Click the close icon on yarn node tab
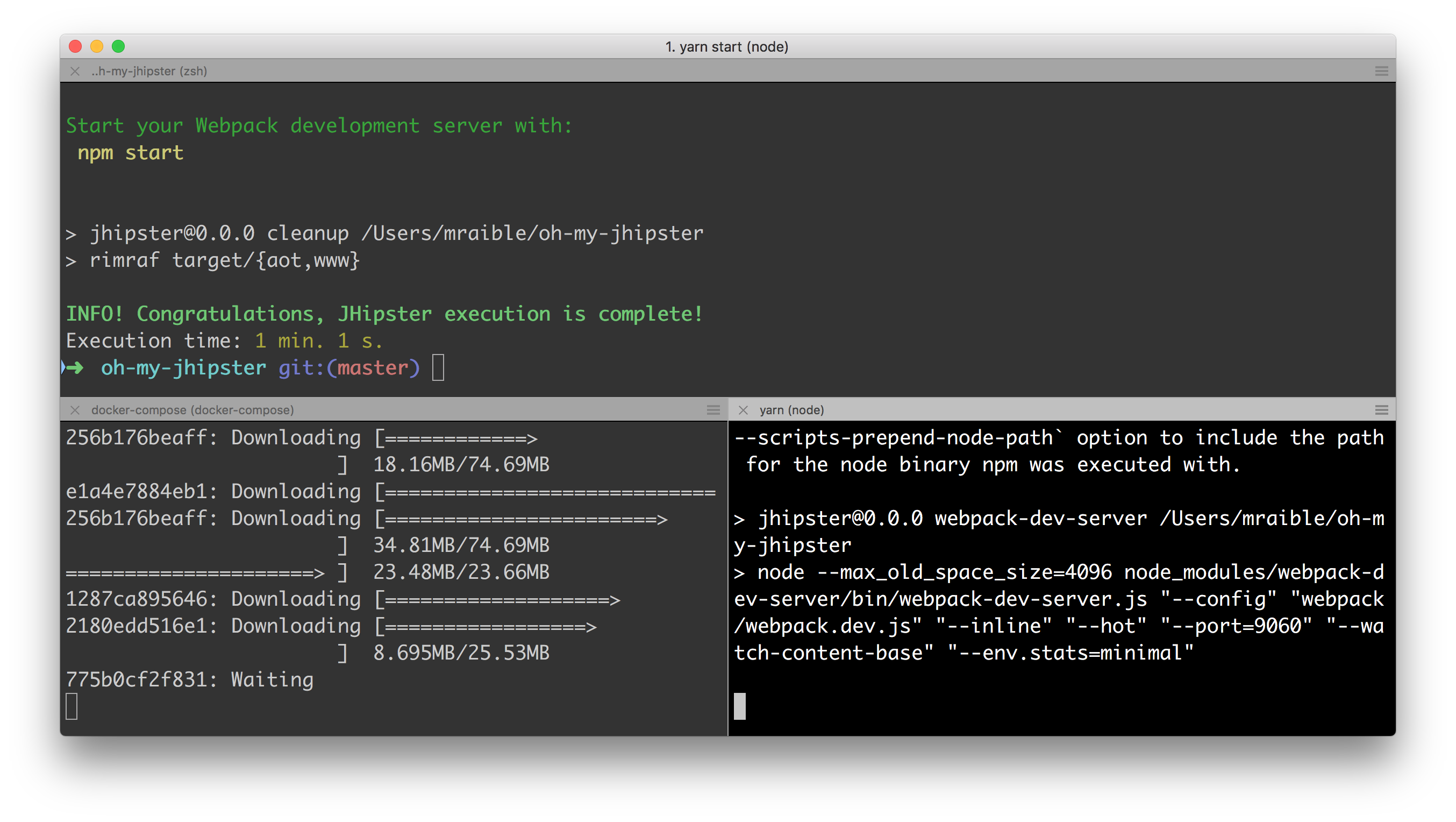 [x=743, y=410]
